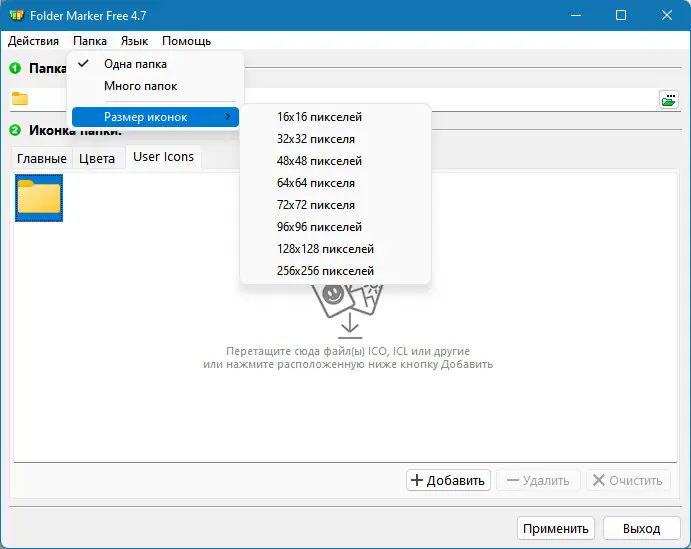The height and width of the screenshot is (549, 691).
Task: Select 48x48 пикселей icon size
Action: [335, 161]
